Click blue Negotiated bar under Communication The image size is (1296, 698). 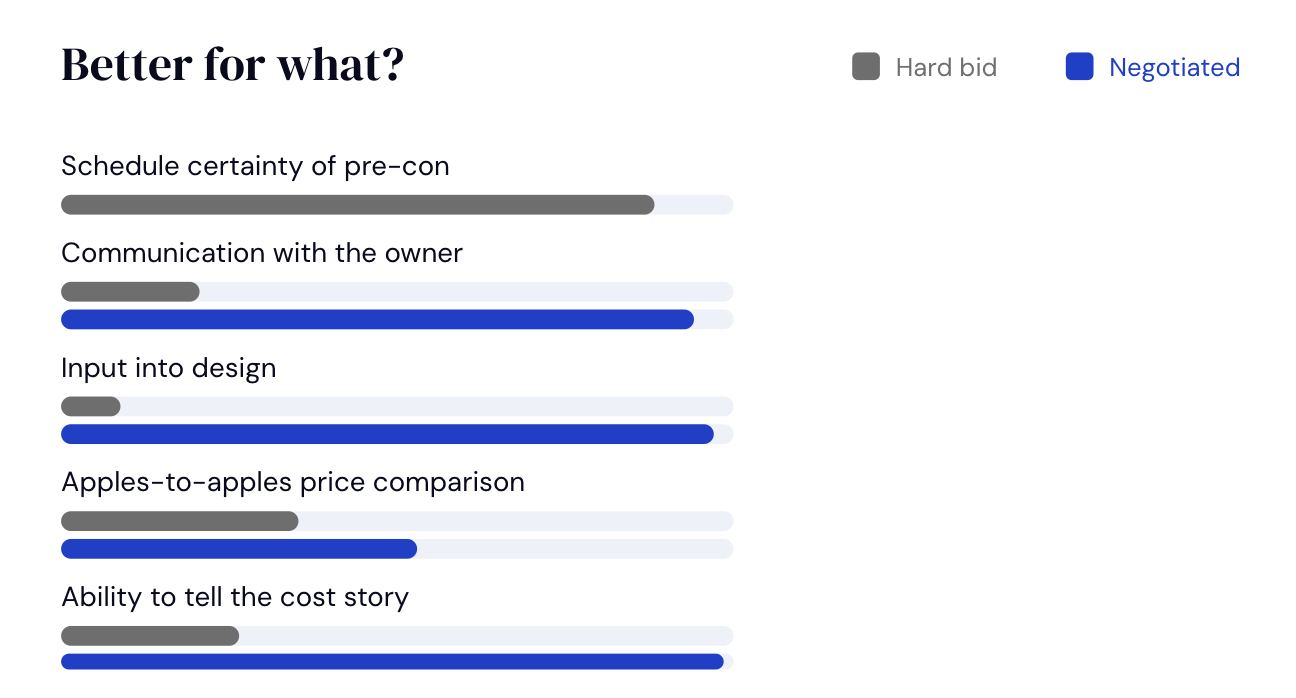pos(377,320)
